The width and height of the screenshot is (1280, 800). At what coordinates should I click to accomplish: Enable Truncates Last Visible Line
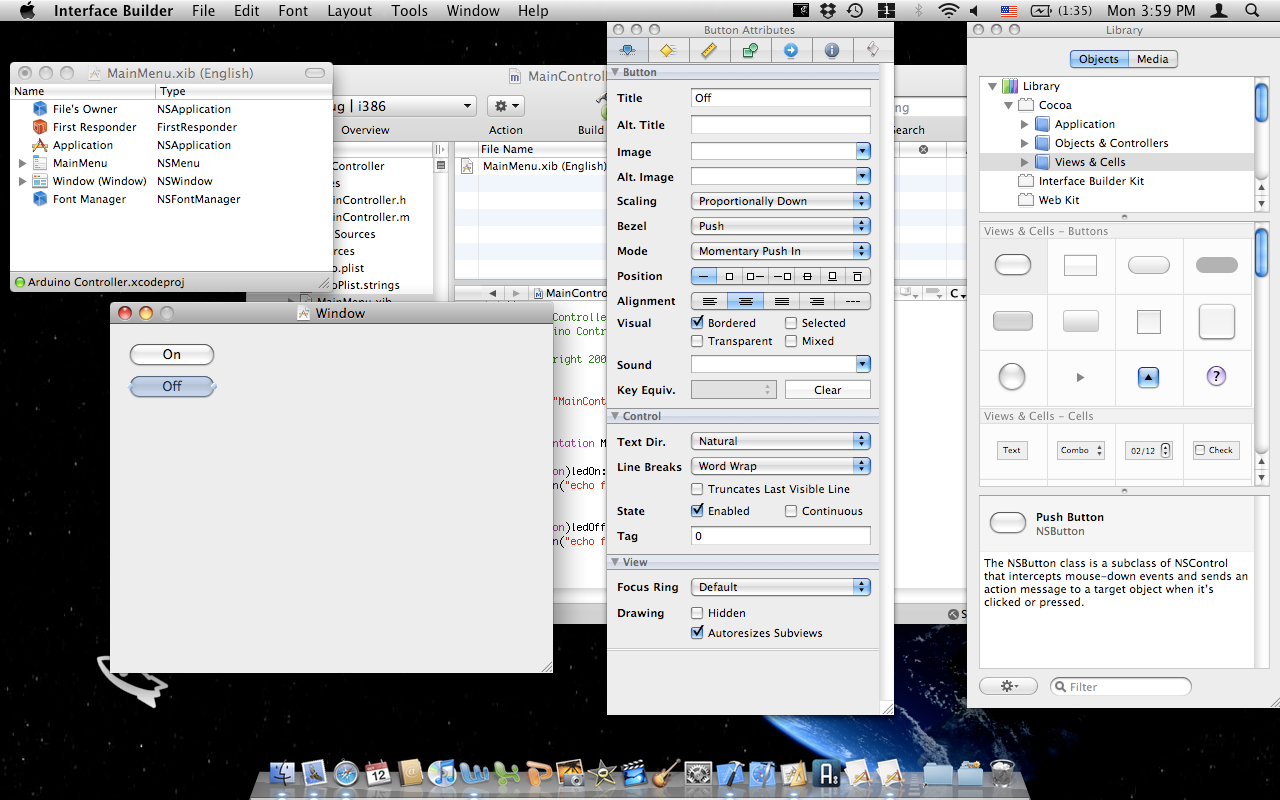[698, 489]
